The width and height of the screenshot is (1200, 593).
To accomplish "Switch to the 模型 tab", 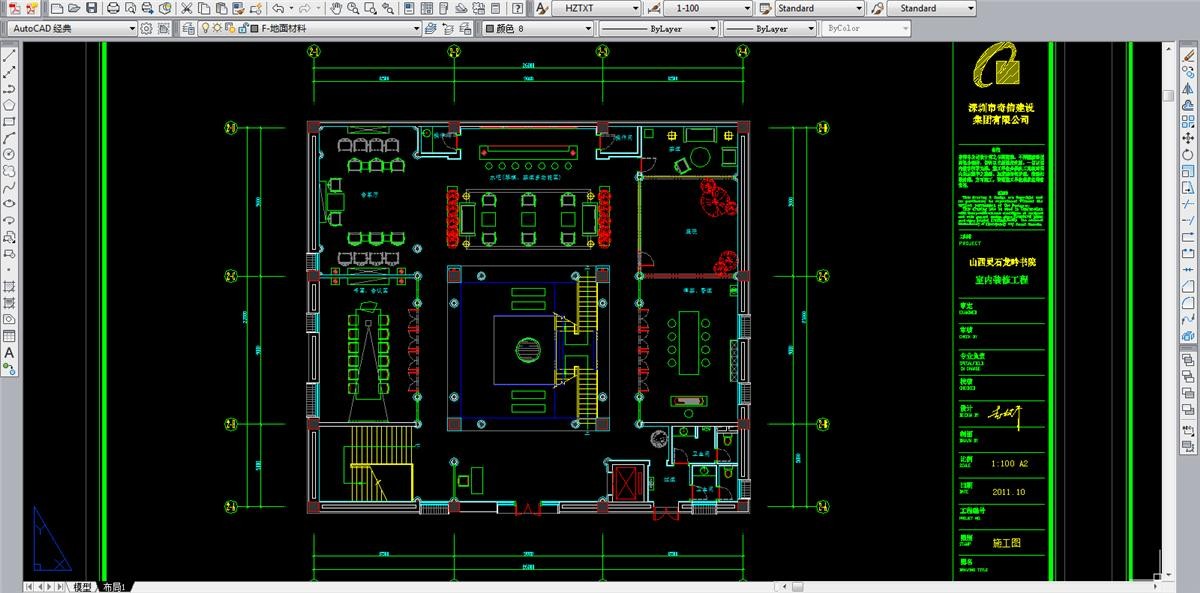I will (82, 587).
